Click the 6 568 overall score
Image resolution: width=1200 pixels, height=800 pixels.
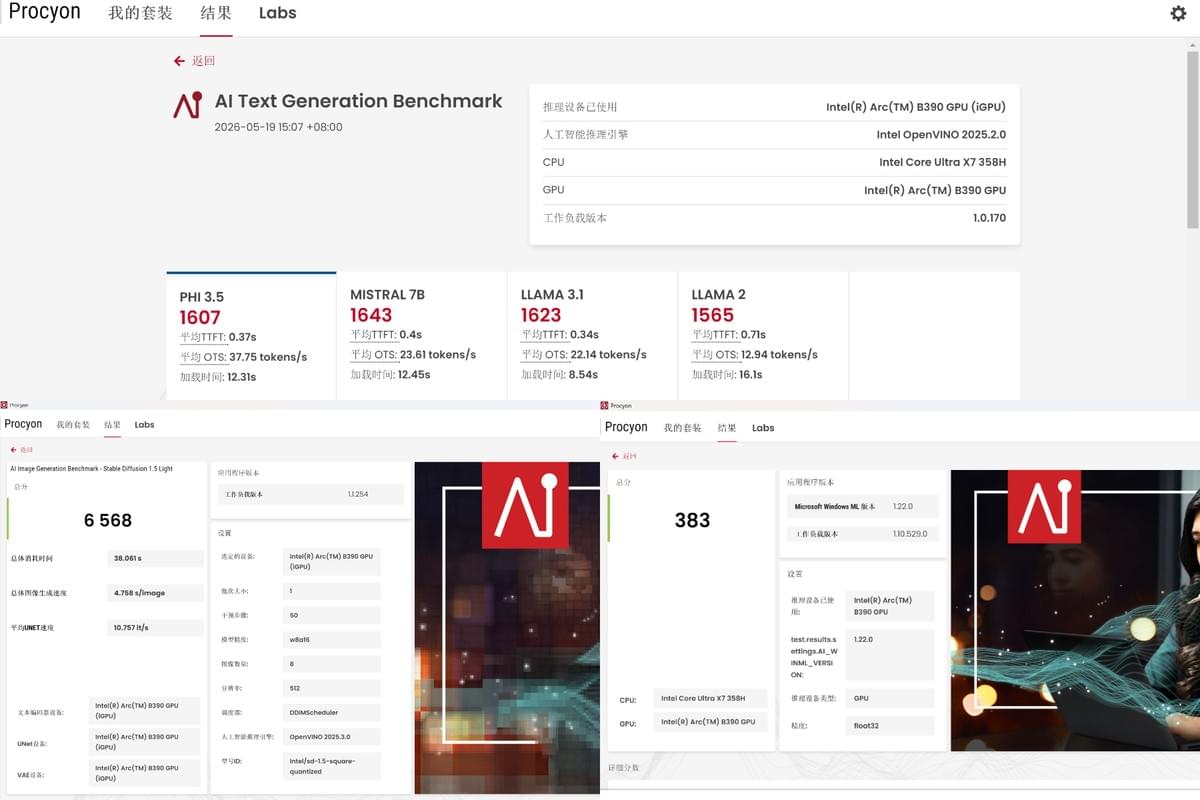(108, 520)
